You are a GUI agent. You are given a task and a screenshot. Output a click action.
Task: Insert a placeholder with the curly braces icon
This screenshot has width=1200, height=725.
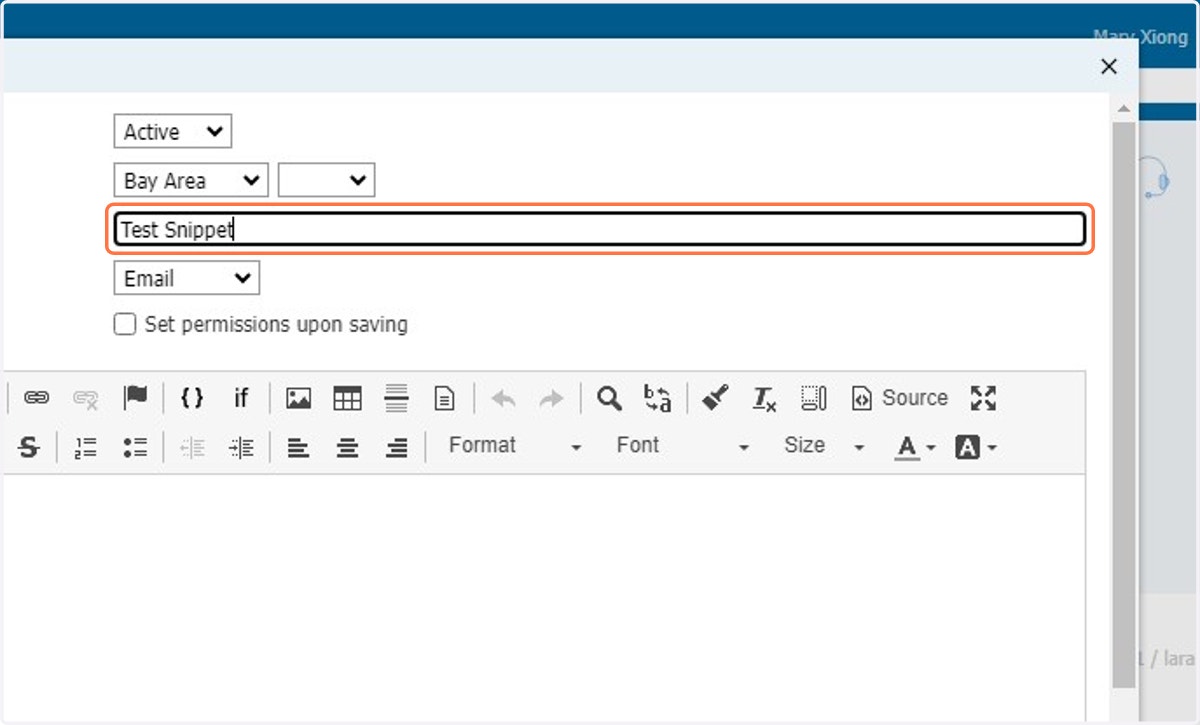[192, 398]
